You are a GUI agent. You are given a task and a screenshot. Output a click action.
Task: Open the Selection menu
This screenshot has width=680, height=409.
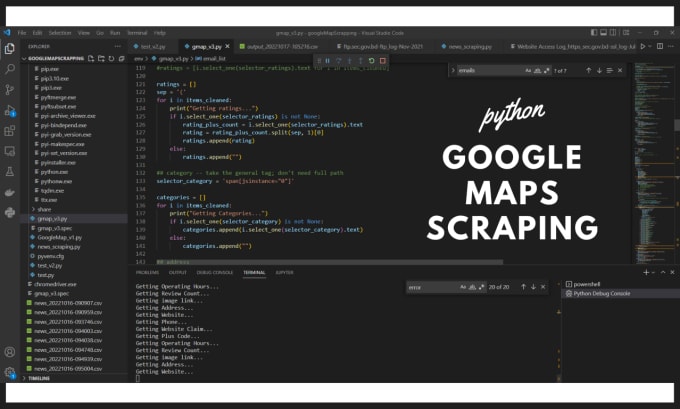click(x=60, y=33)
